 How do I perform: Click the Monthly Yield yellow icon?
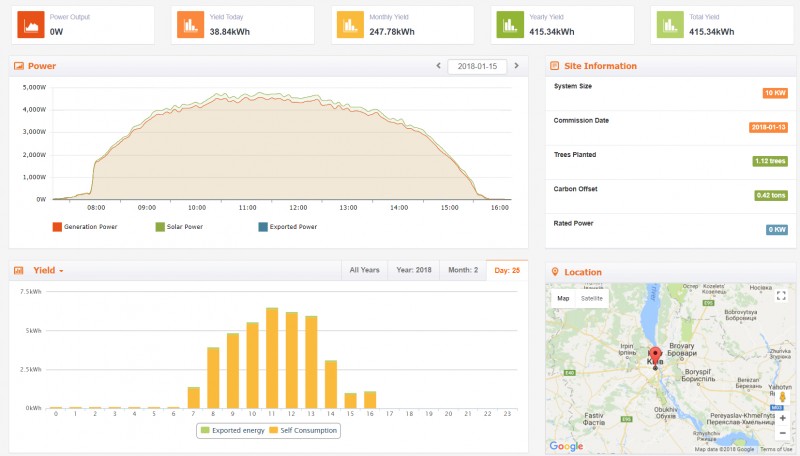(x=349, y=25)
